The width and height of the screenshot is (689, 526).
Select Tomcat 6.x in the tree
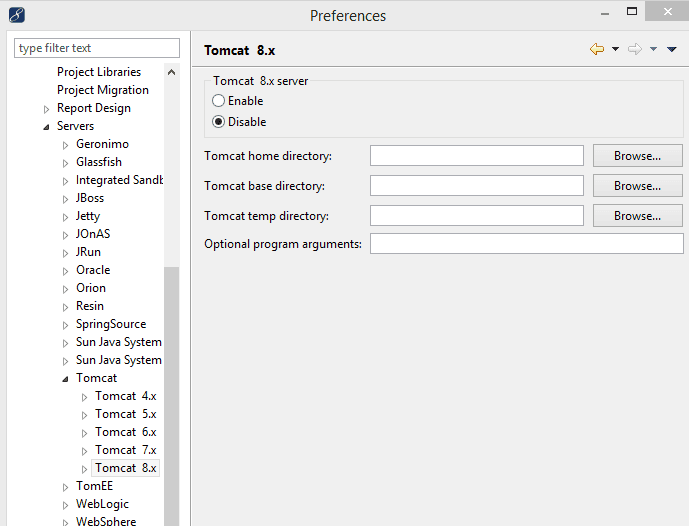tap(125, 432)
